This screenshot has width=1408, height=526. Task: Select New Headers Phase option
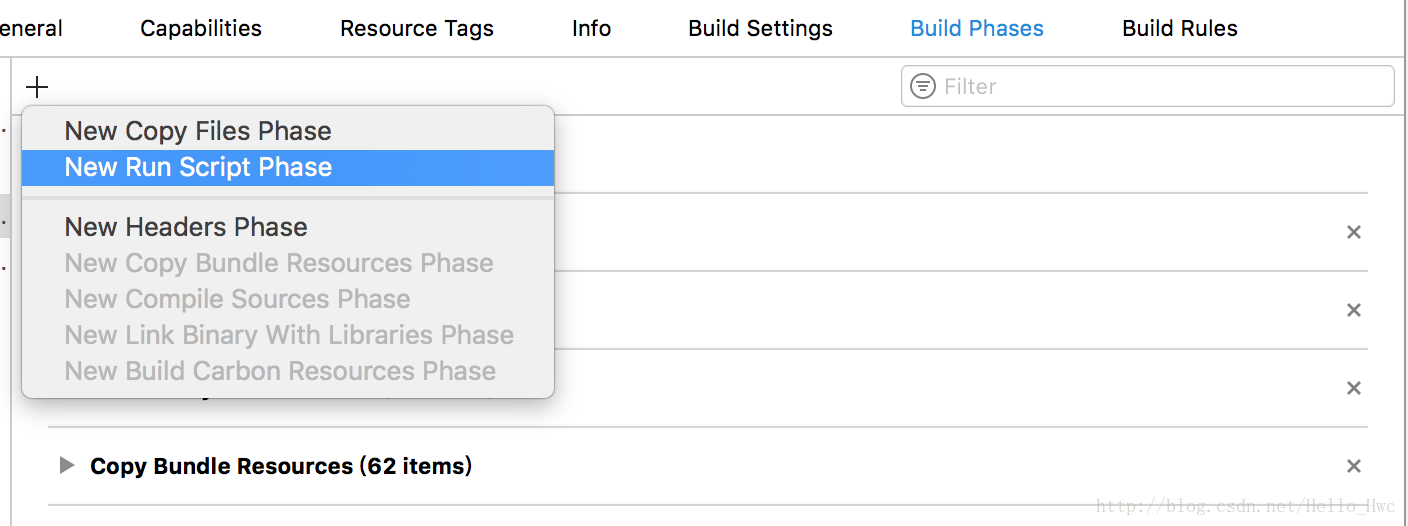(186, 227)
